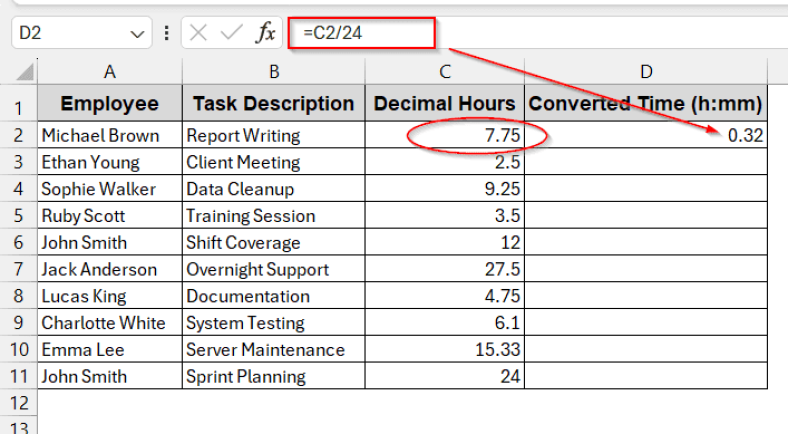Select the cell with value 9.25
Image resolution: width=788 pixels, height=434 pixels.
tap(445, 188)
